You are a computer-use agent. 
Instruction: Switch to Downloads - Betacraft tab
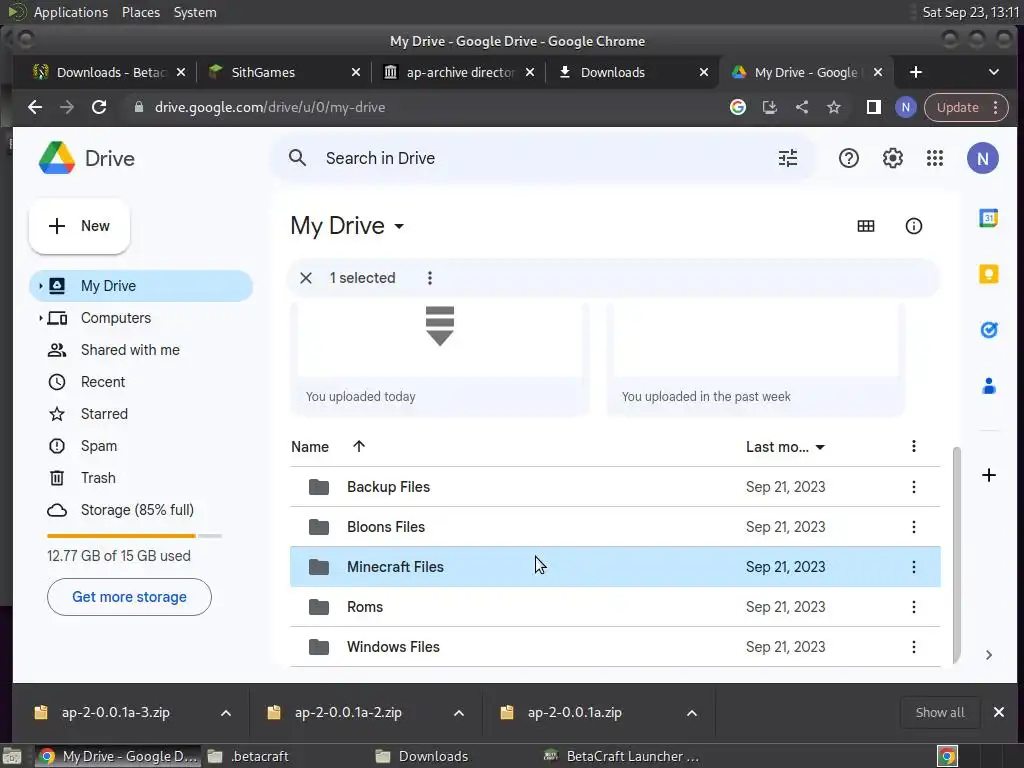tap(110, 72)
